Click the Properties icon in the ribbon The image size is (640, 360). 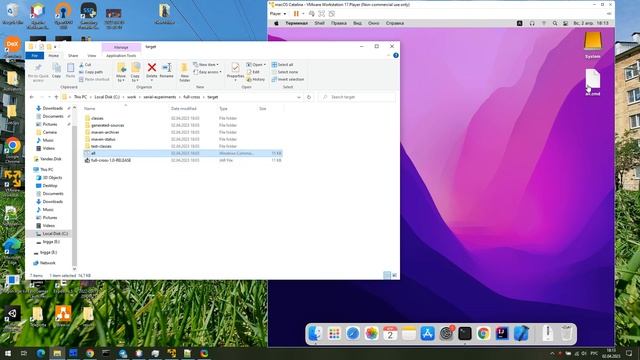pos(236,67)
